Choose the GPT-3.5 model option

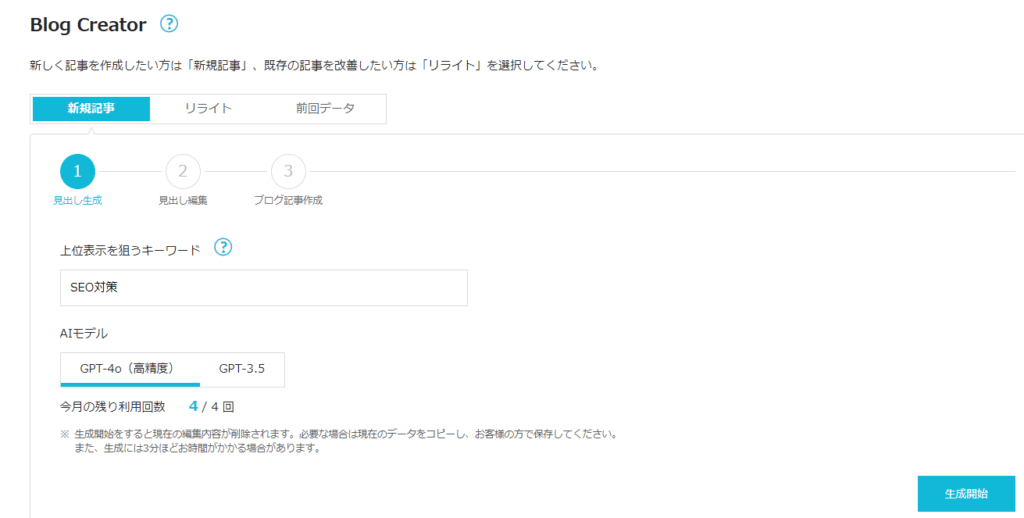[x=242, y=369]
